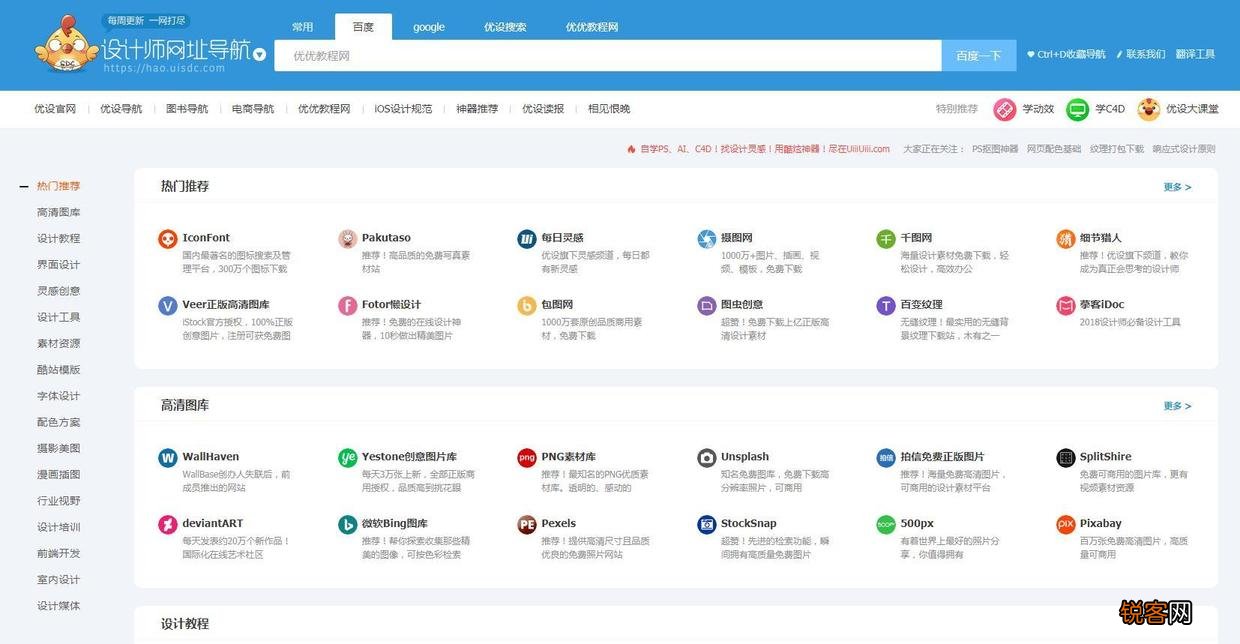Select the 百度 search tab

pyautogui.click(x=363, y=27)
